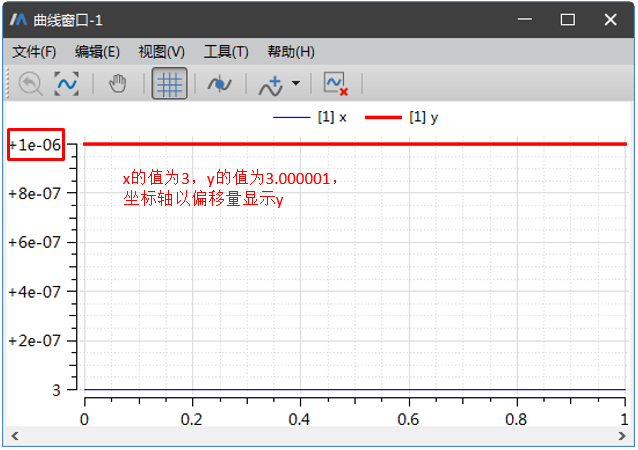This screenshot has width=638, height=450.
Task: Open the 编辑(E) menu
Action: coord(97,52)
